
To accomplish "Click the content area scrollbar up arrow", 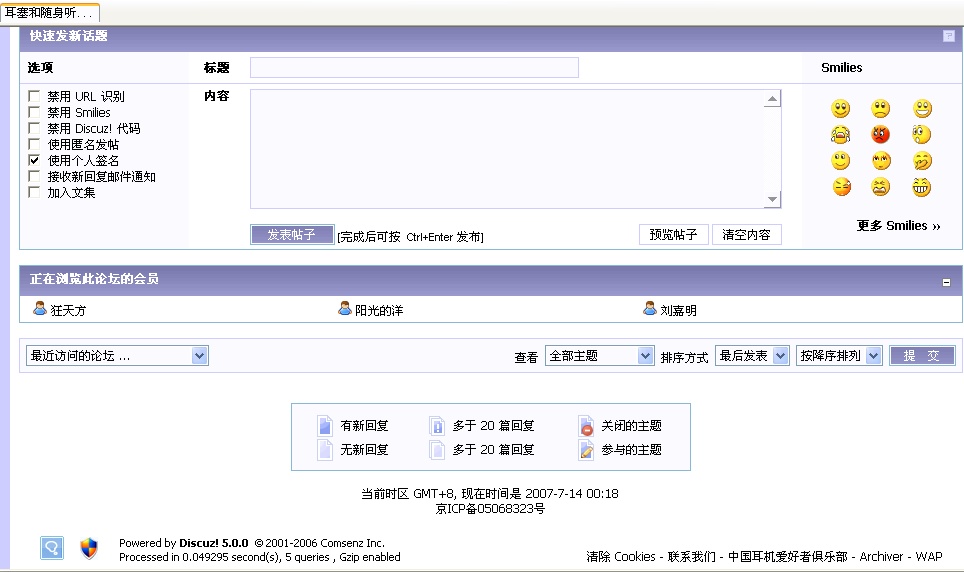I will tap(772, 99).
